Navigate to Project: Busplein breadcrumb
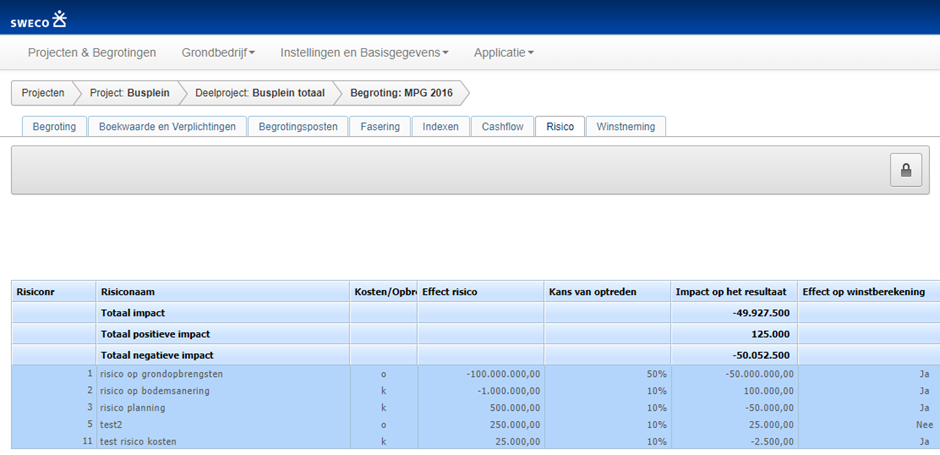 129,93
